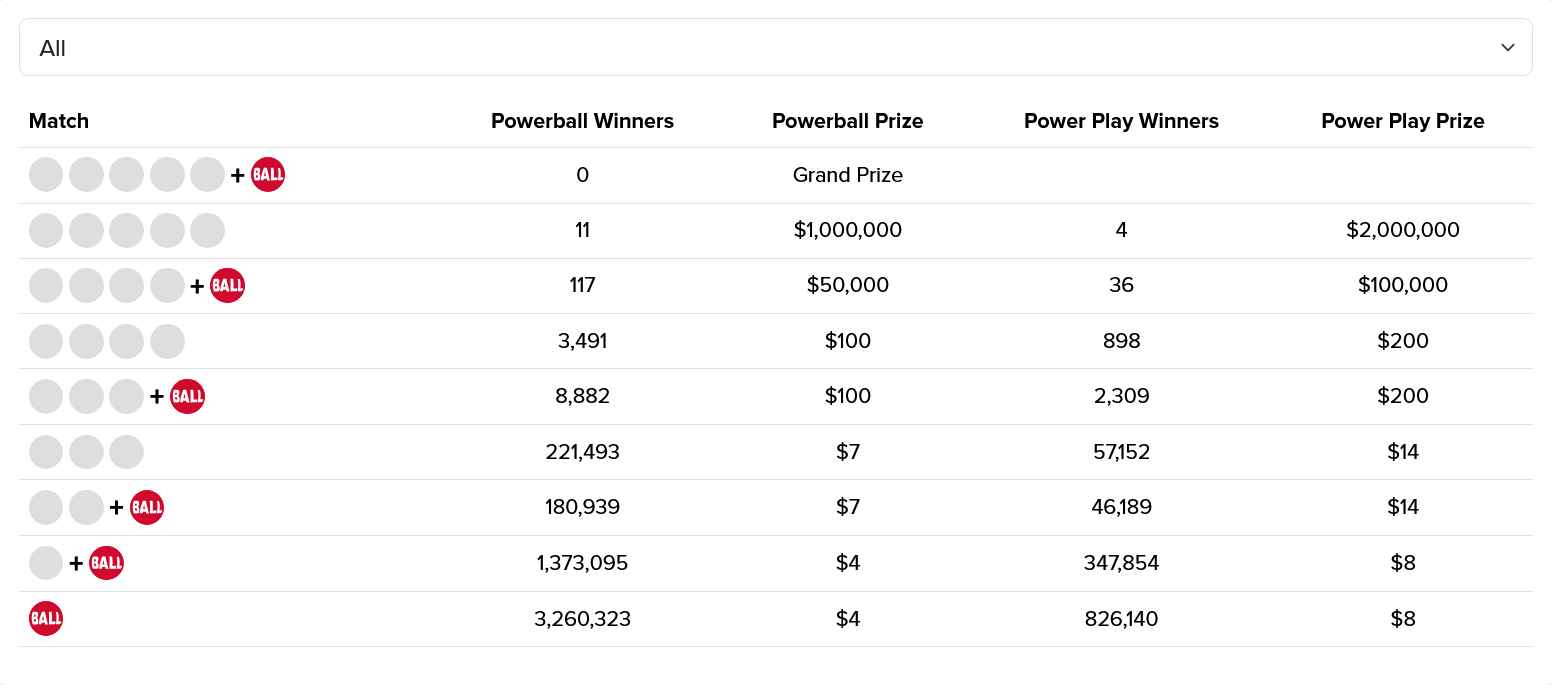
Task: Click the red Powerball icon in the 1,373,095 winners row
Action: [106, 563]
